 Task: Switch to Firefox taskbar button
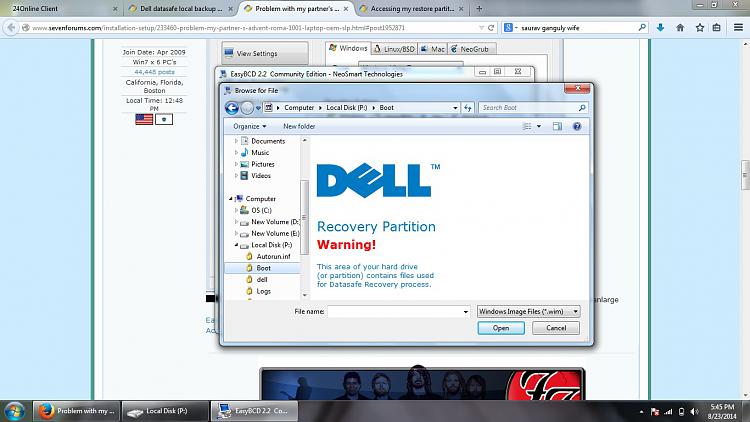pos(77,411)
